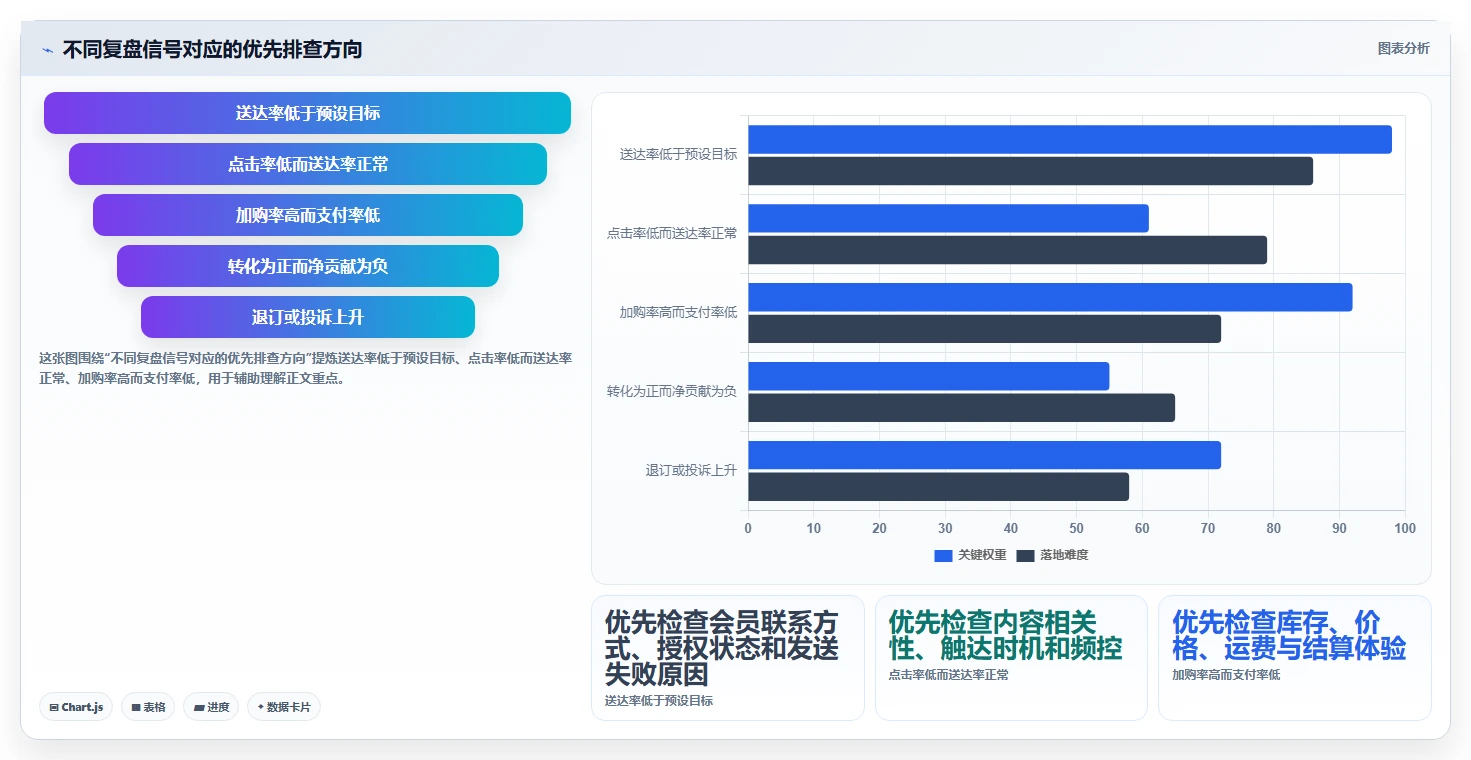
Task: Open card 优先检查会员联系方式、授权状态和发送失败原因
Action: coord(727,658)
